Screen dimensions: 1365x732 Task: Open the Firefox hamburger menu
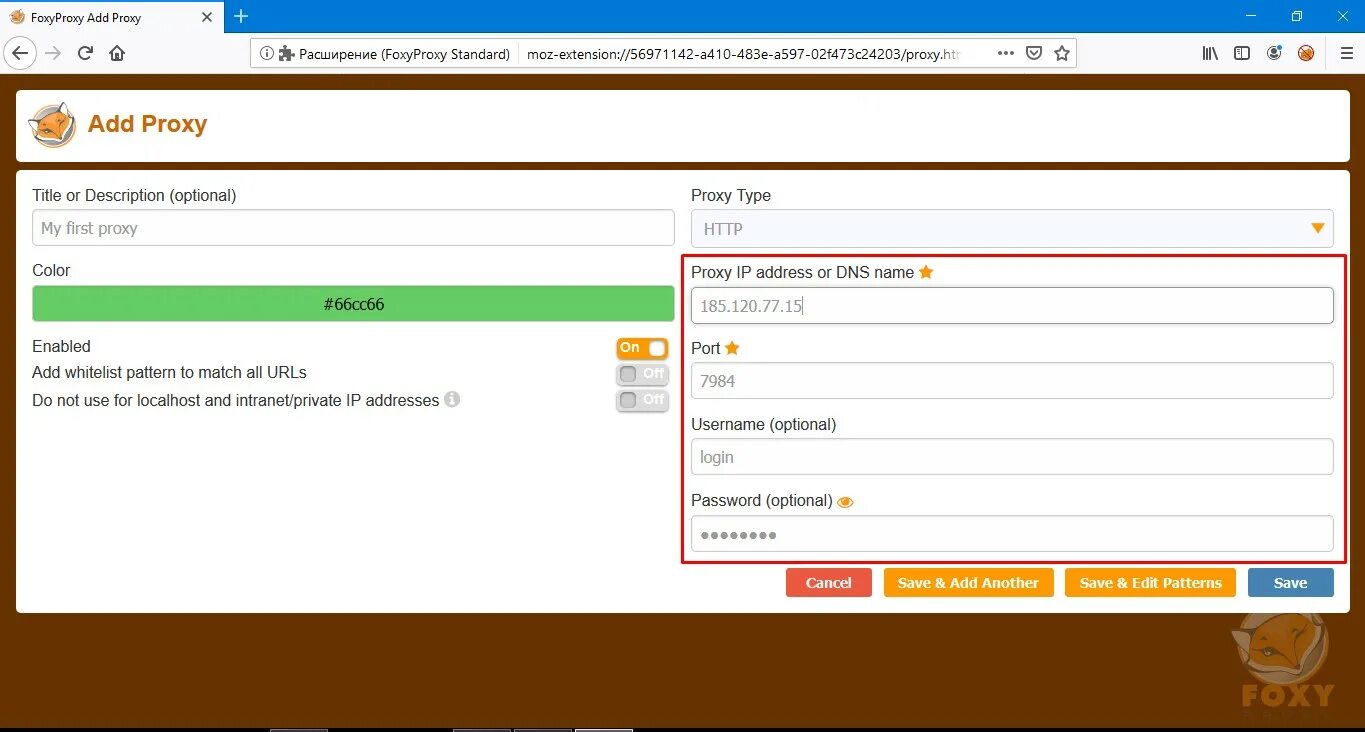pos(1346,53)
